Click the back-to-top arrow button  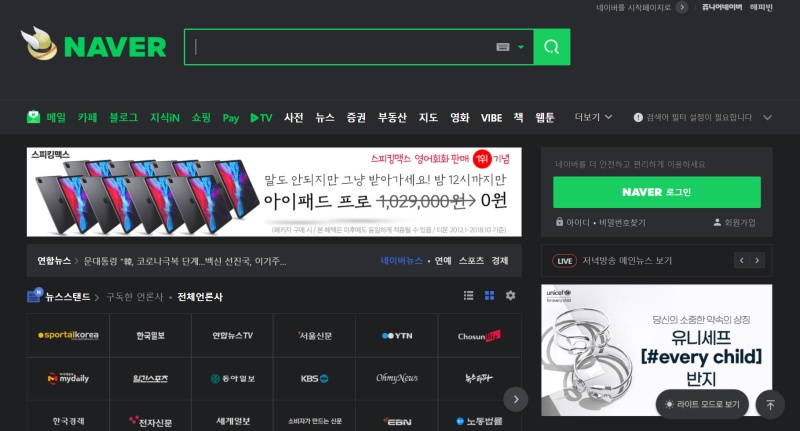(770, 404)
